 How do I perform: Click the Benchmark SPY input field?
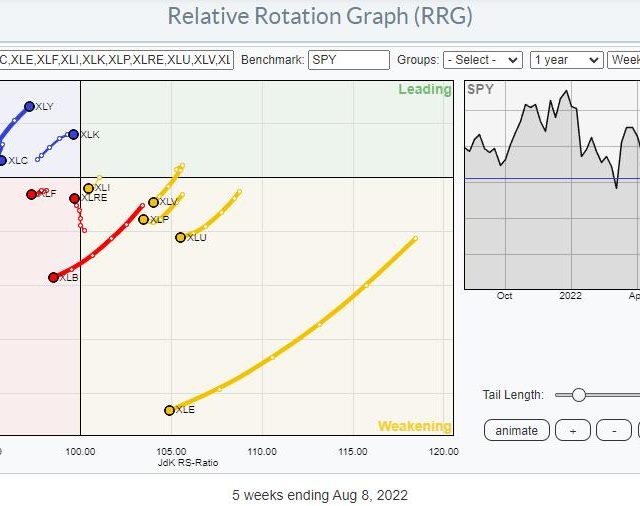(348, 60)
